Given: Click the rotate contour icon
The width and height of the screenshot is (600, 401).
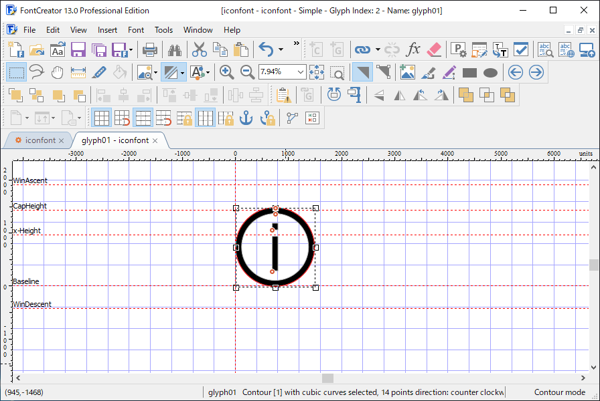Looking at the screenshot, I should pos(334,95).
